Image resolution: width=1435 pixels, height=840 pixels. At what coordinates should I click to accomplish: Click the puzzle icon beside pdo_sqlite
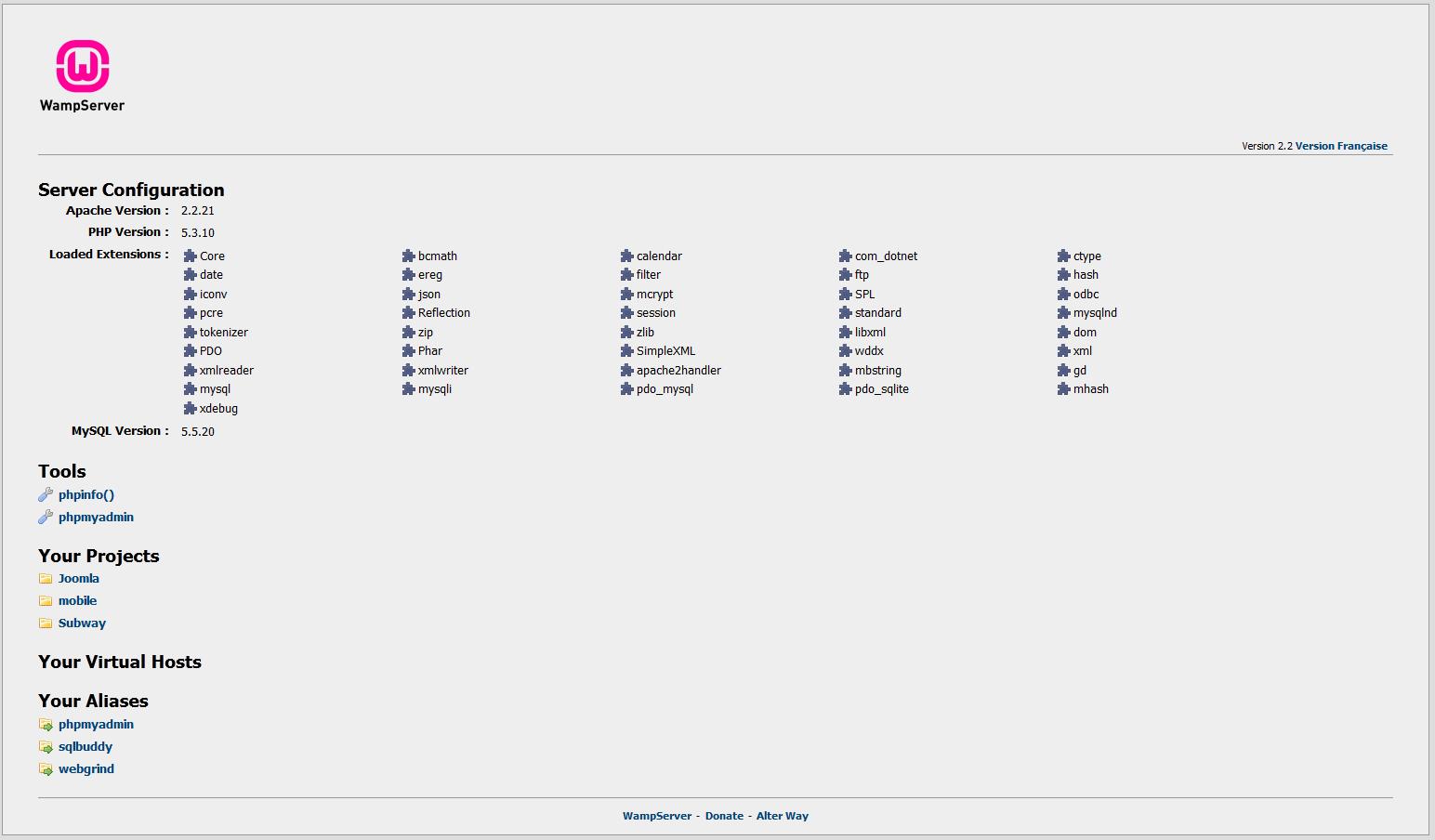[846, 388]
